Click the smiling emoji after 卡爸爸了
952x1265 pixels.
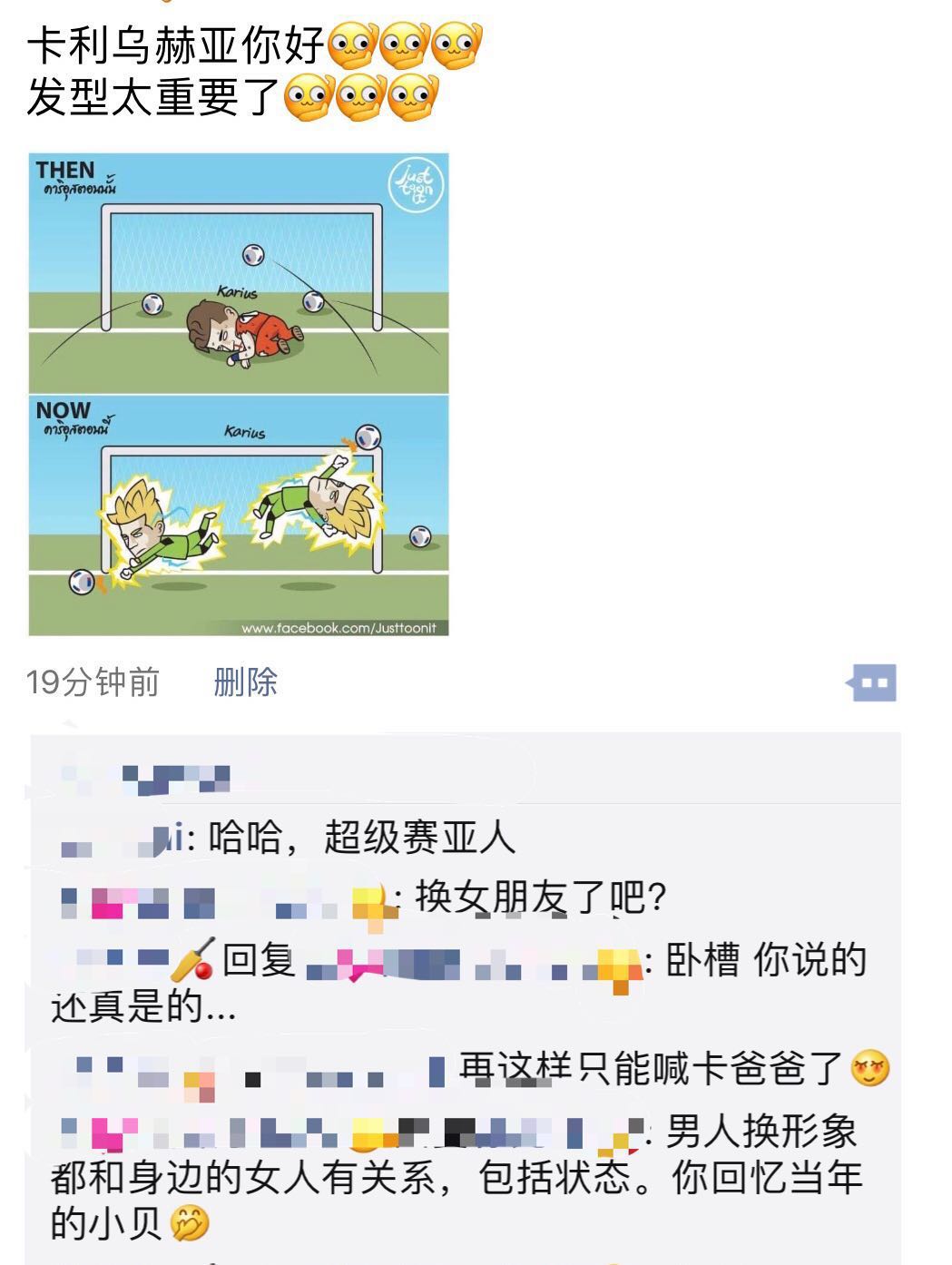point(870,1068)
